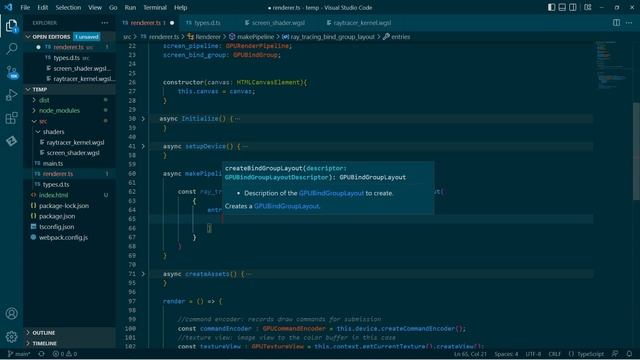The image size is (640, 360).
Task: Click the feedback icon in status bar
Action: pos(615,354)
